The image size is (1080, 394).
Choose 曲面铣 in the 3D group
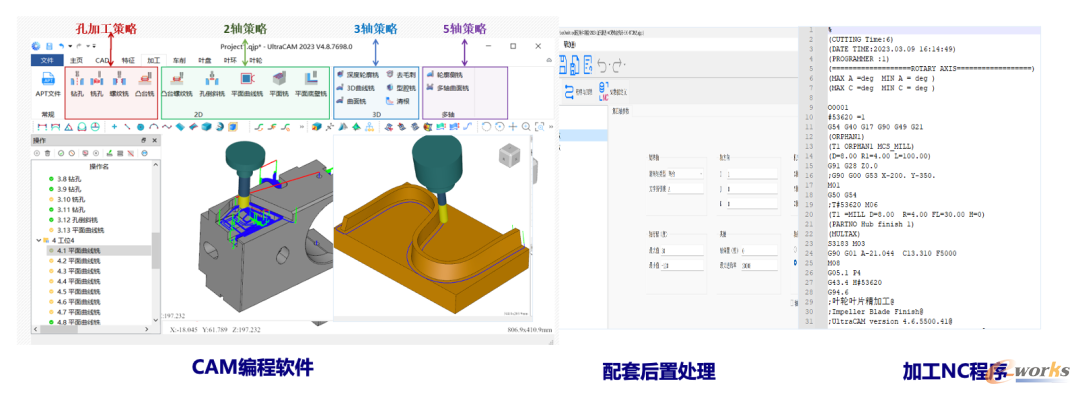click(x=351, y=101)
